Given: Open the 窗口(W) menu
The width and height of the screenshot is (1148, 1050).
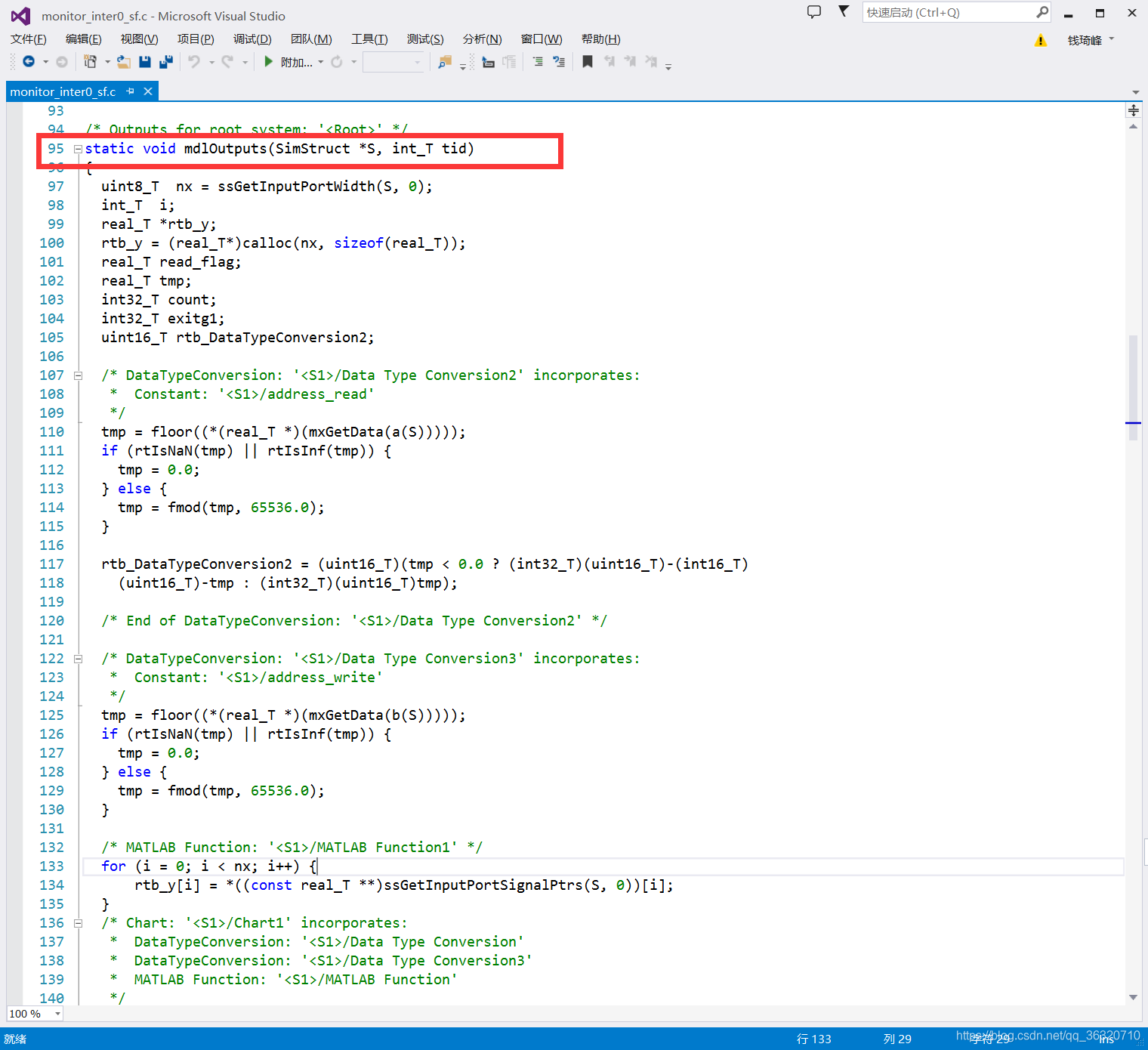Looking at the screenshot, I should click(542, 39).
